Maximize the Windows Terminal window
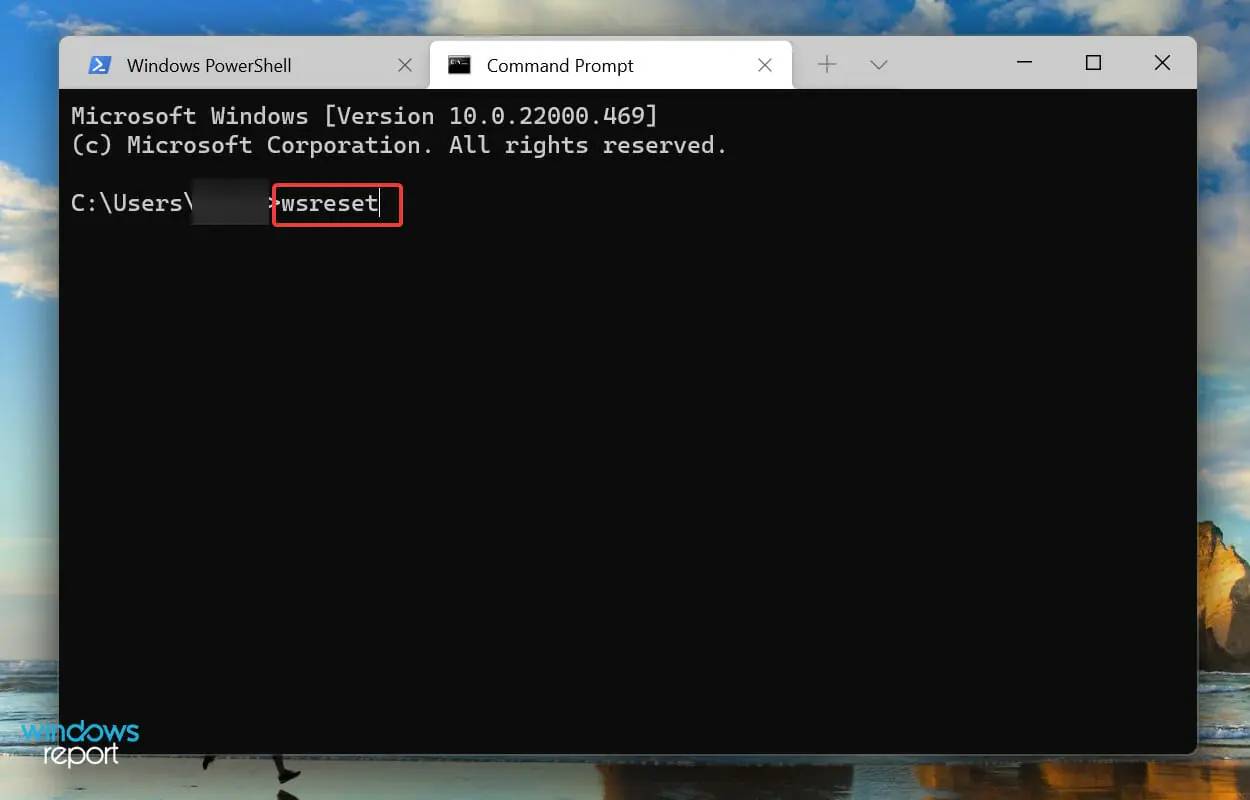Image resolution: width=1250 pixels, height=800 pixels. (x=1093, y=63)
